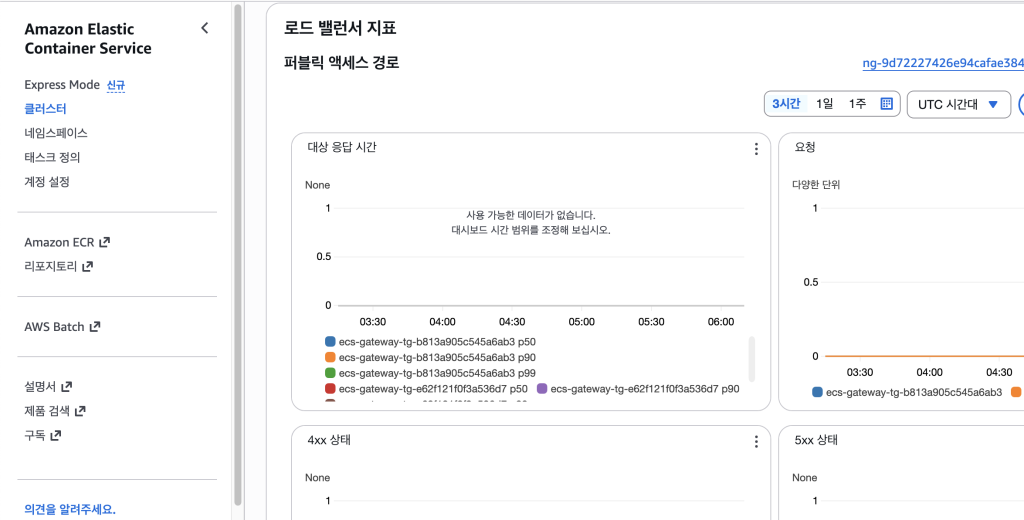
Task: Click the external-link icon beside 구독
Action: coord(56,436)
